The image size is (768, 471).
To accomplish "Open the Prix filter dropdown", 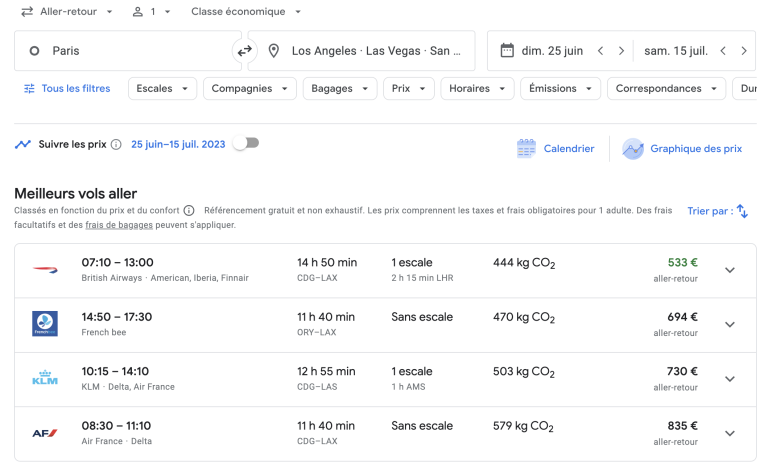I will 409,89.
